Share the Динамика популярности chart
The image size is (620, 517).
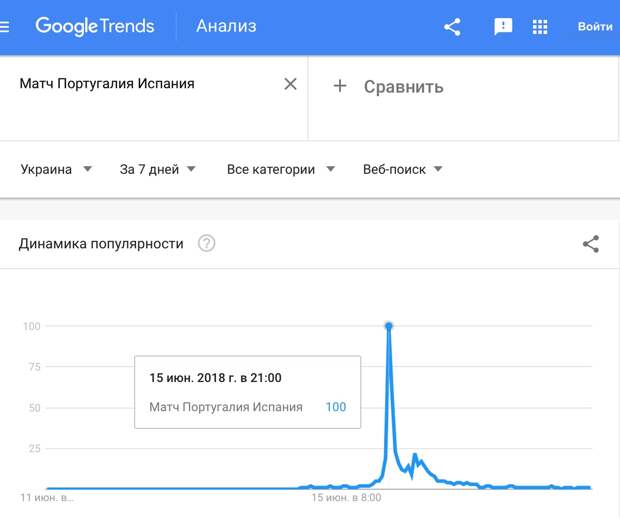pos(591,244)
